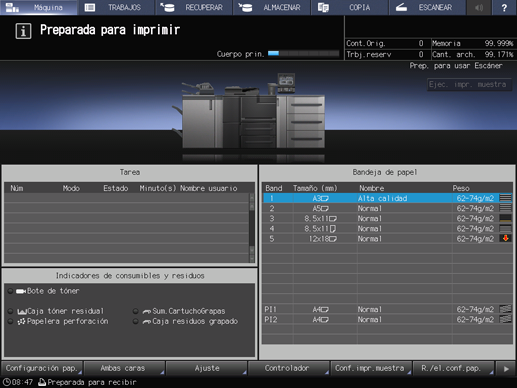Click the help question mark icon
This screenshot has height=388, width=517.
coord(504,7)
